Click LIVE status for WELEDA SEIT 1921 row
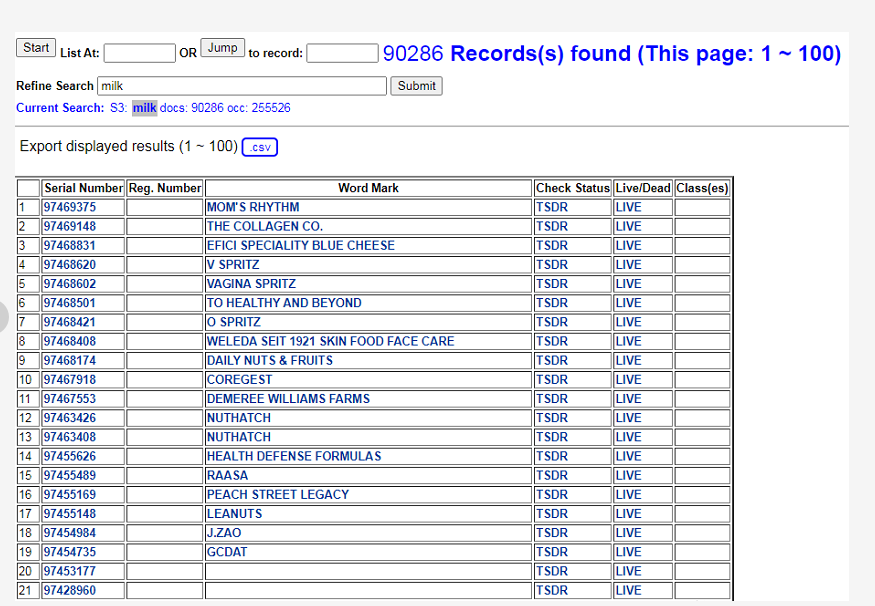Viewport: 875px width, 606px height. click(628, 341)
